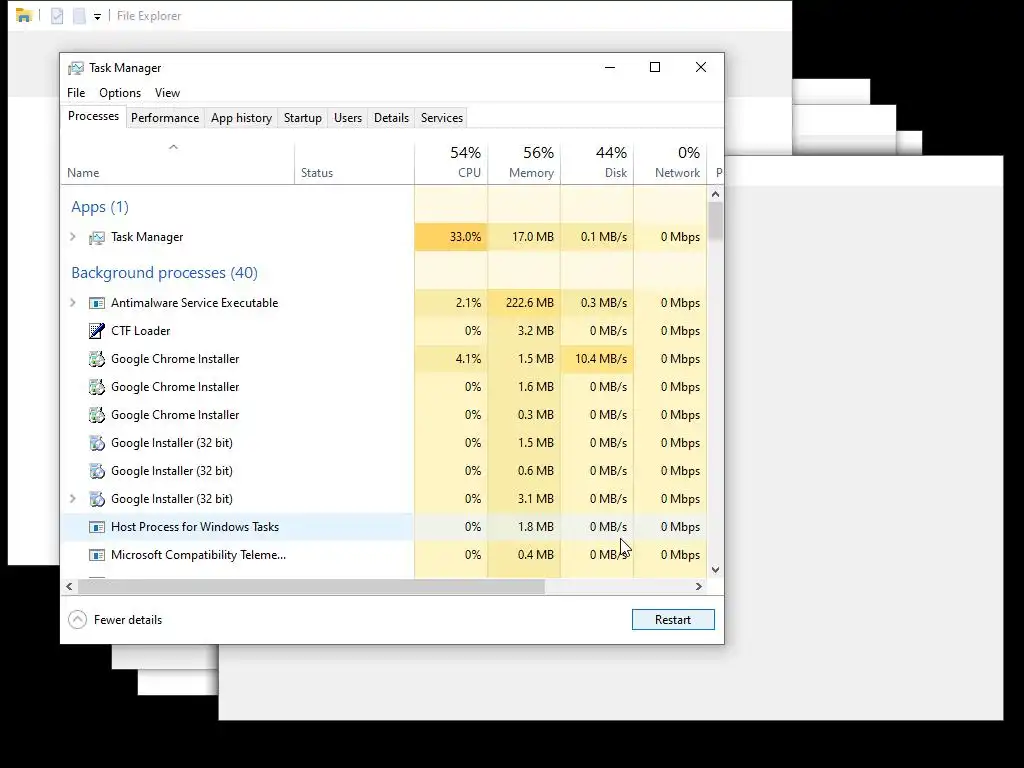Maximize the Task Manager window
This screenshot has width=1024, height=768.
point(655,67)
